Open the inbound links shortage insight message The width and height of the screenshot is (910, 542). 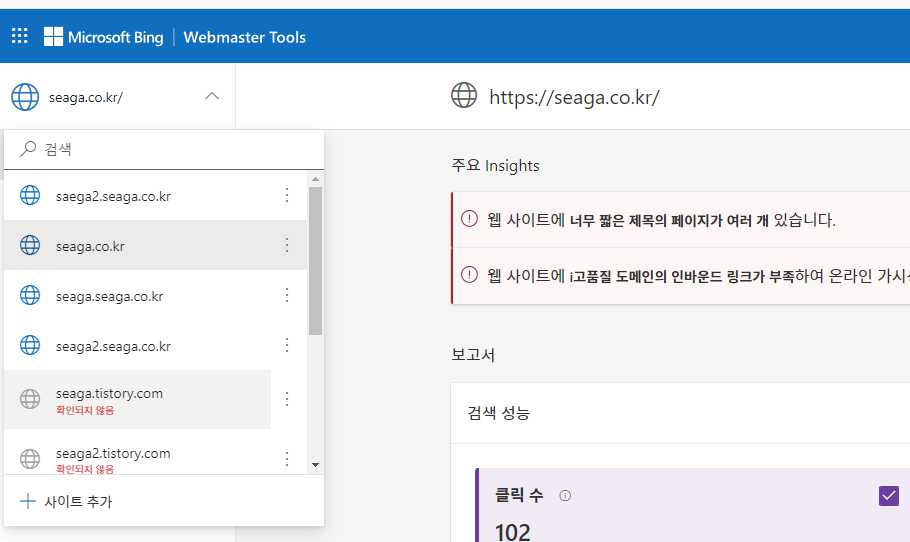[x=698, y=276]
